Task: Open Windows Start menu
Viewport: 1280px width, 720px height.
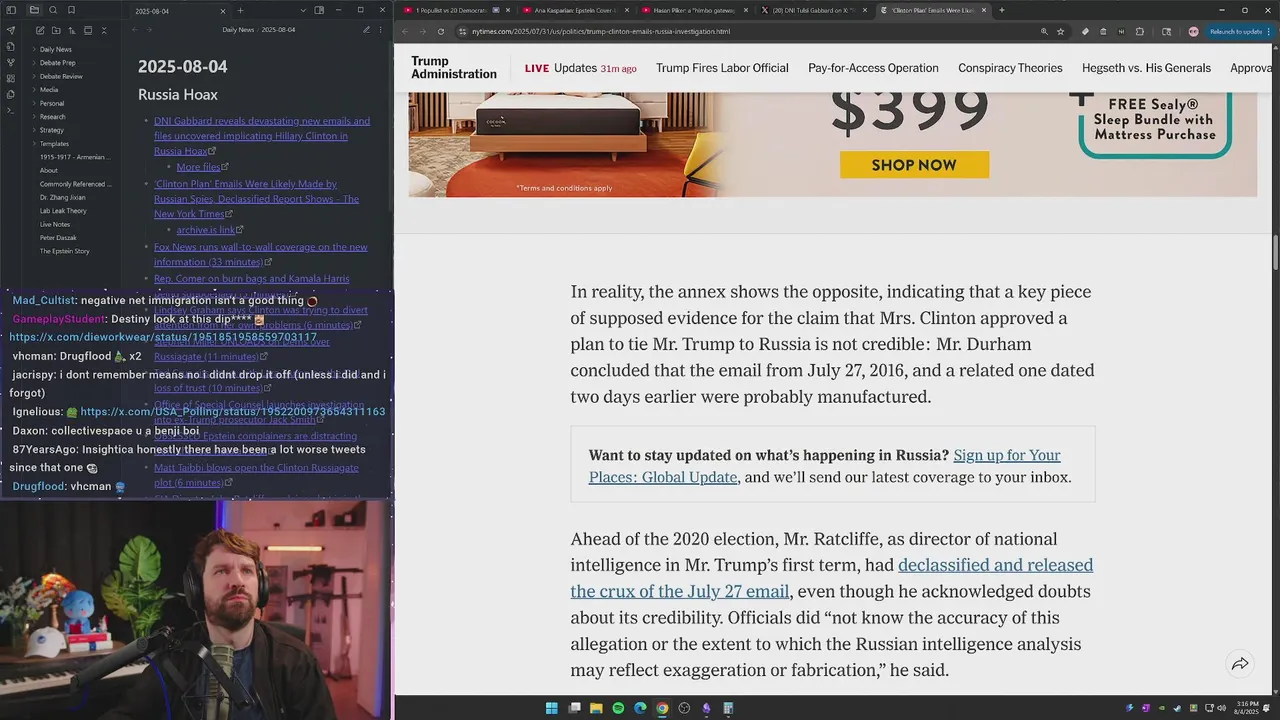Action: point(551,708)
